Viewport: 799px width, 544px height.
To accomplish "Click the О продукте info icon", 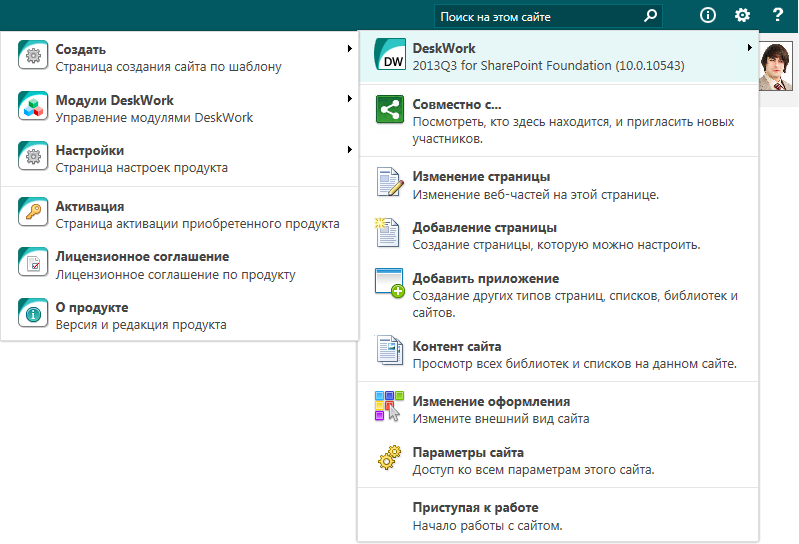I will (33, 313).
